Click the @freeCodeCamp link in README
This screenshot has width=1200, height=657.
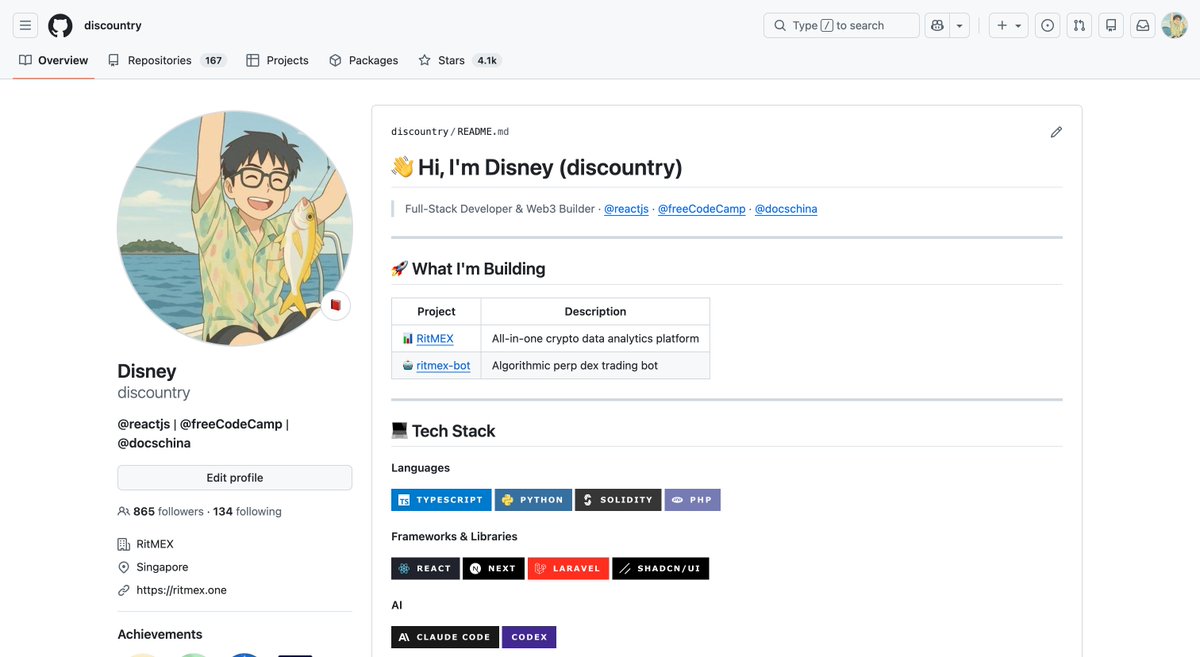click(x=702, y=209)
